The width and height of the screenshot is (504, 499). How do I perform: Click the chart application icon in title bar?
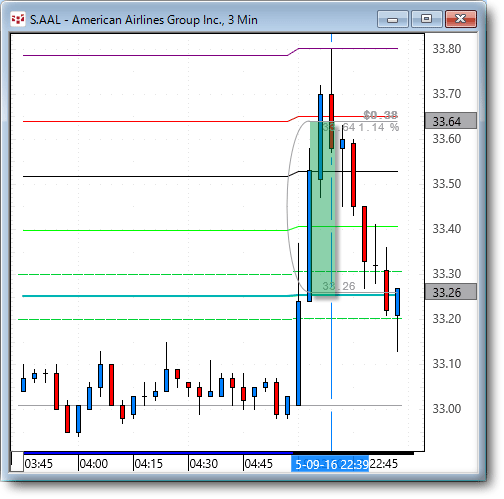18,19
